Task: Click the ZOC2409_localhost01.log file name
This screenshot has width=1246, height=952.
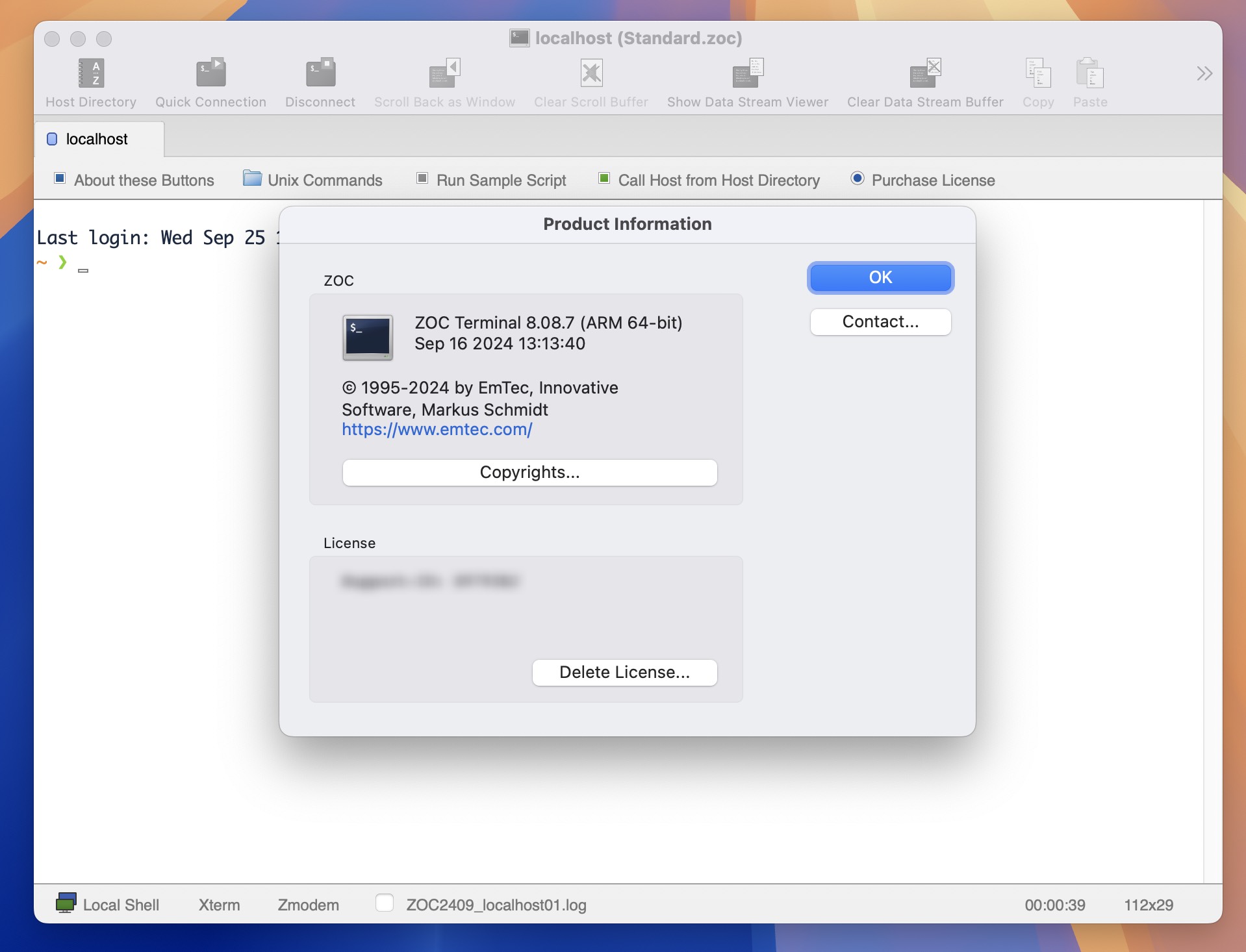Action: [x=496, y=905]
